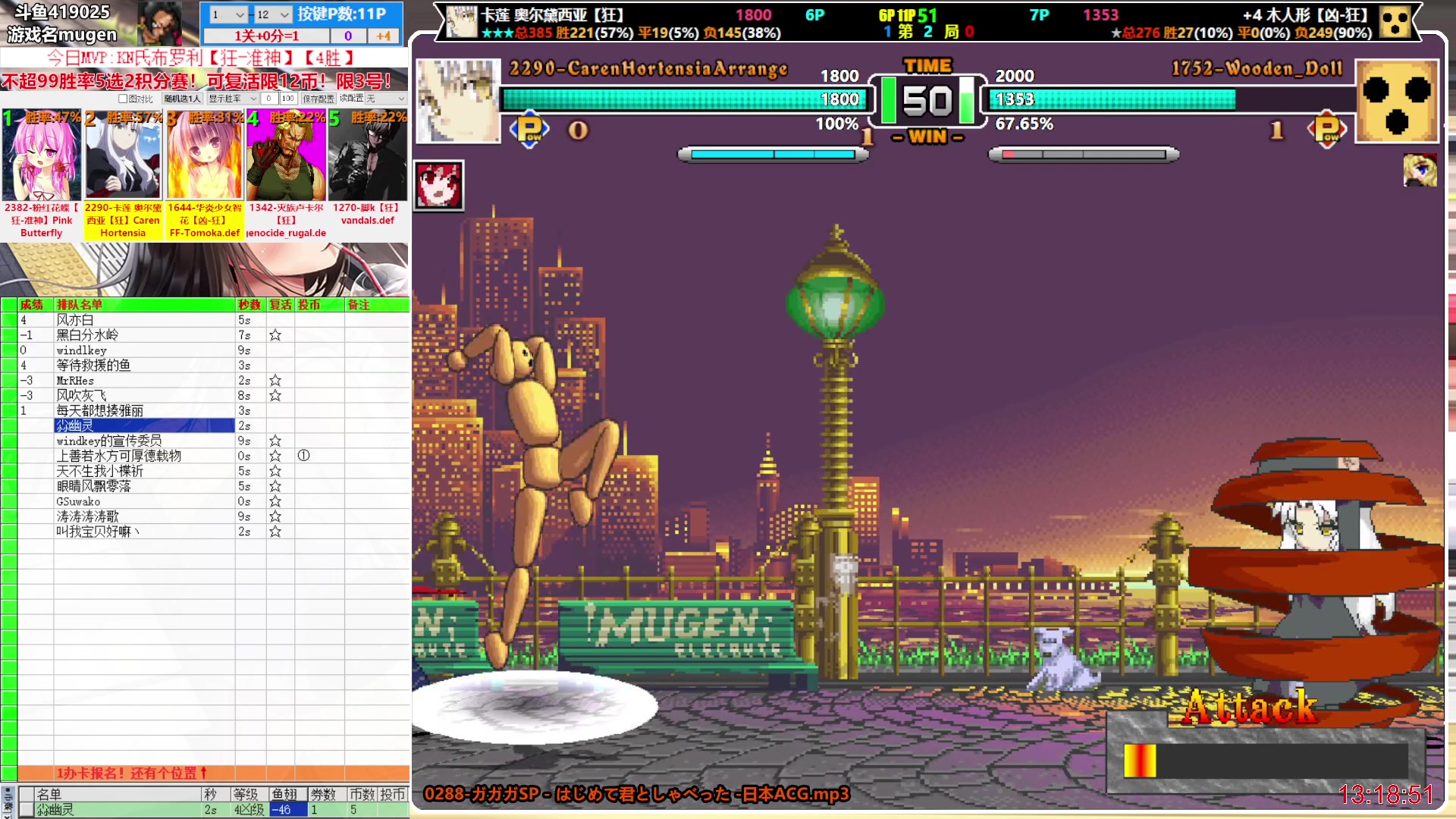Click revive star icon for 涛涛涛涛歌
The height and width of the screenshot is (819, 1456).
point(275,516)
